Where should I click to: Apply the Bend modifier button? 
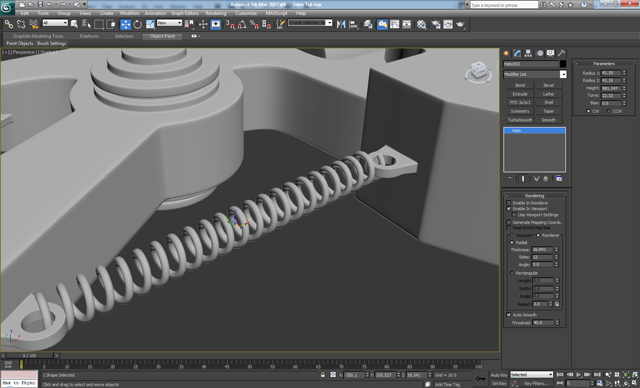[x=520, y=85]
